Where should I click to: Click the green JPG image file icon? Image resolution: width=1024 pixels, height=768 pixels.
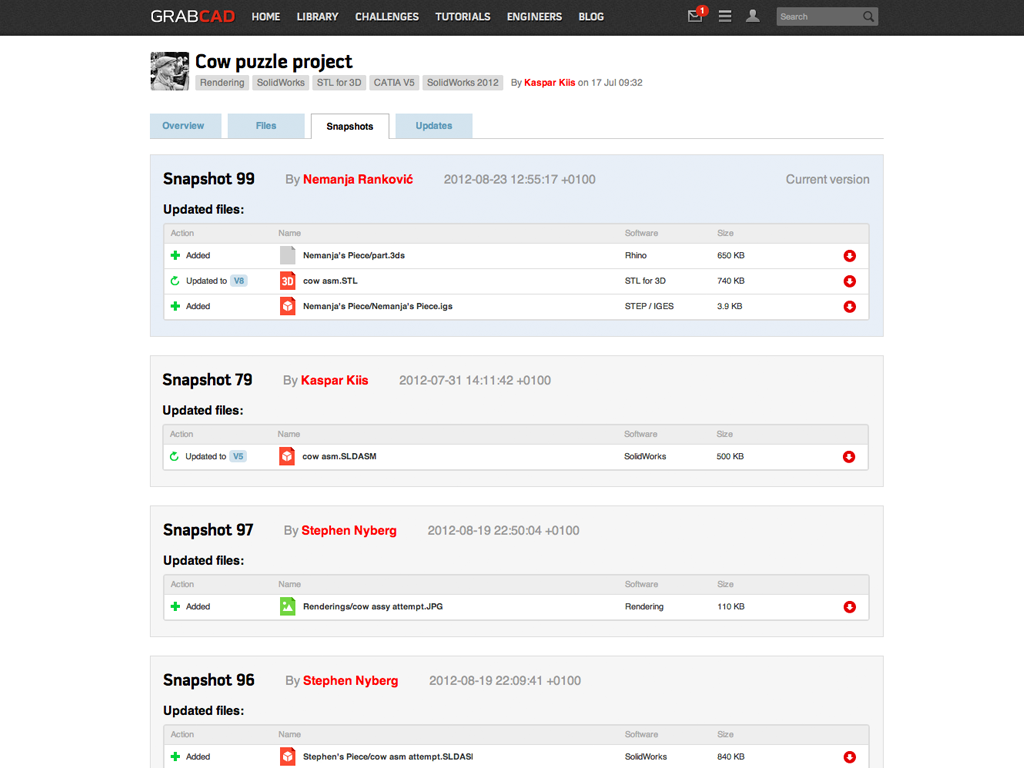[287, 606]
